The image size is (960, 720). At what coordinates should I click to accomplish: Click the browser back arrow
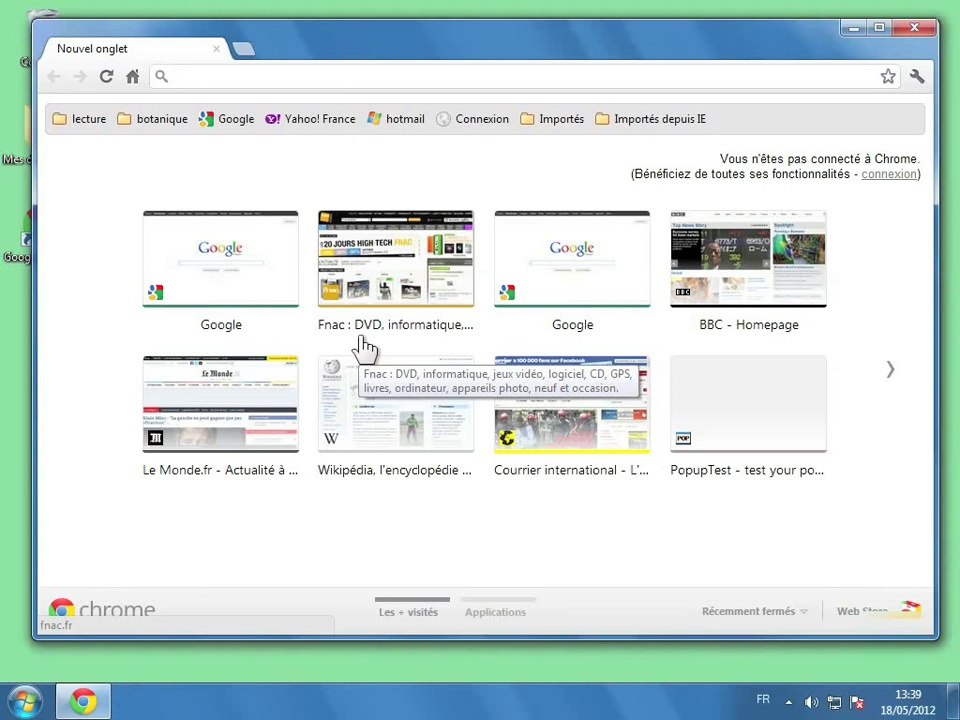click(x=54, y=77)
